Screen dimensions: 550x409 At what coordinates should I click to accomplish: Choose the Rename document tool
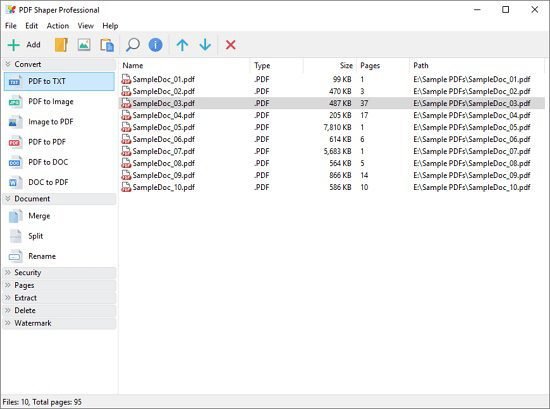pyautogui.click(x=59, y=256)
